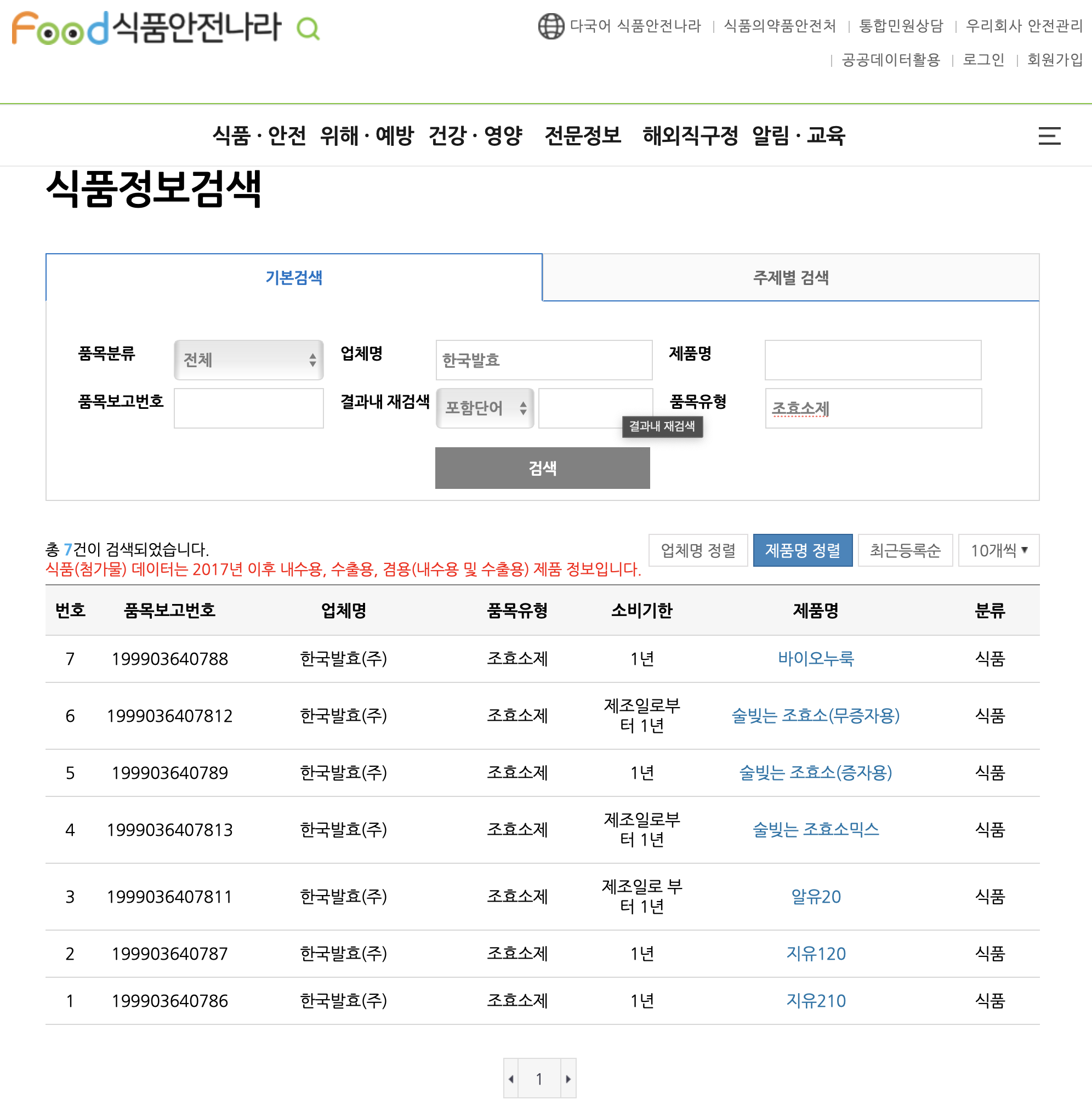Go to previous page arrow
The image size is (1092, 1117).
point(510,1079)
